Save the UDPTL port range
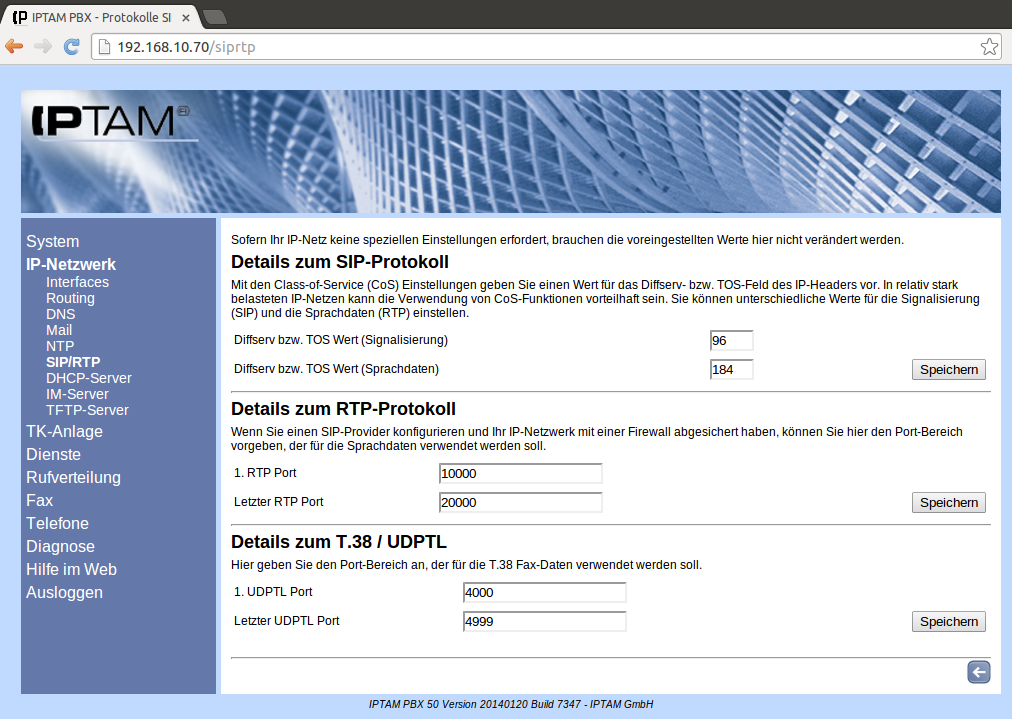This screenshot has height=719, width=1012. pyautogui.click(x=948, y=622)
